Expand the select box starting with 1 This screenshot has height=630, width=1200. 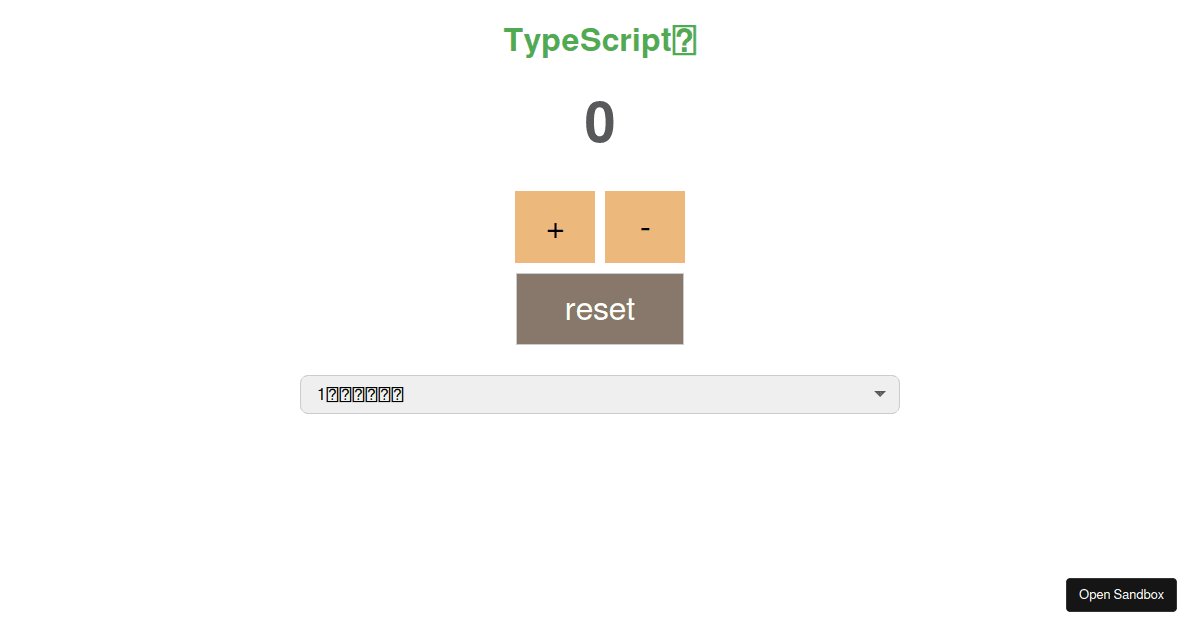[600, 394]
